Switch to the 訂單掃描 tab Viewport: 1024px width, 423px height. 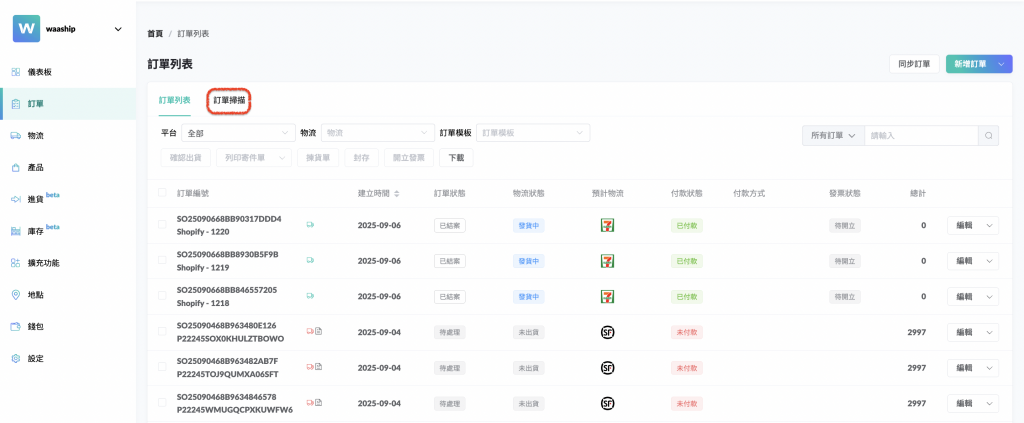pyautogui.click(x=229, y=100)
